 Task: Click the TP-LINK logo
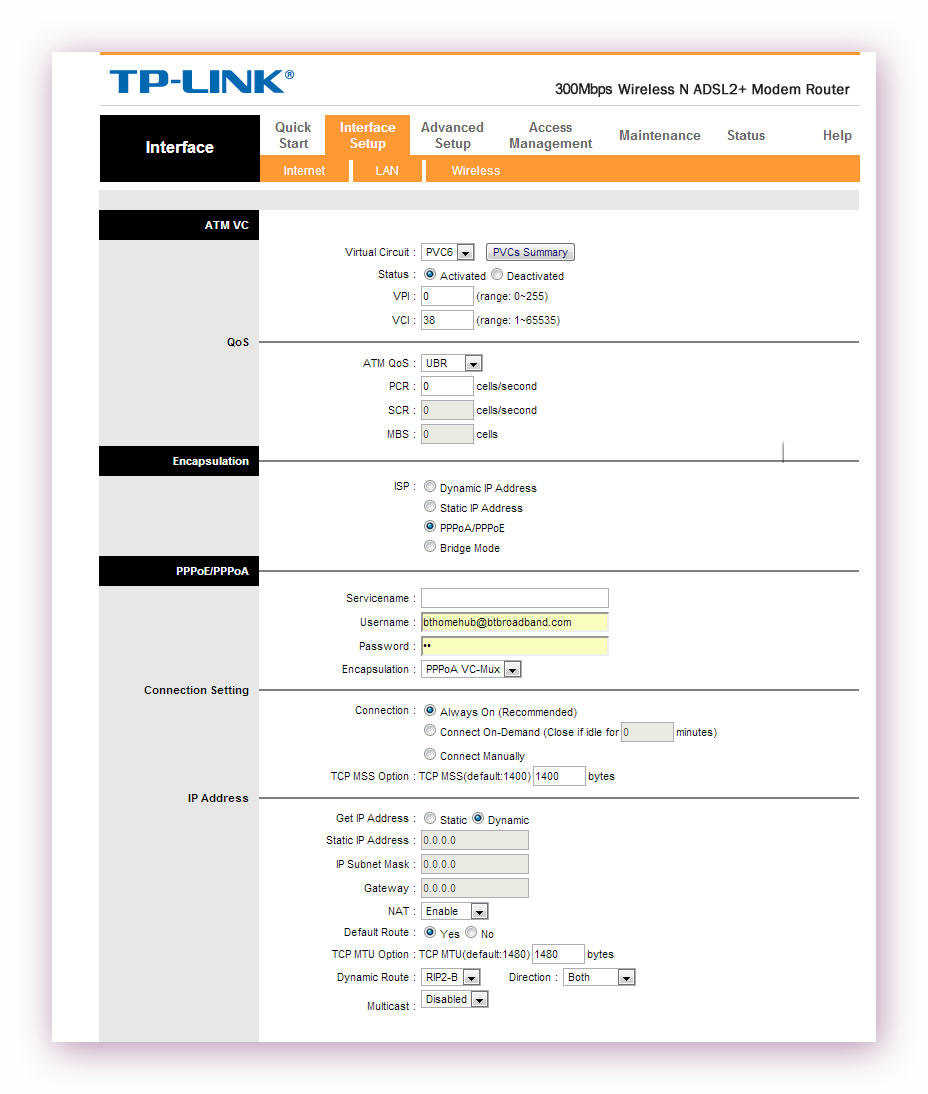(x=201, y=81)
